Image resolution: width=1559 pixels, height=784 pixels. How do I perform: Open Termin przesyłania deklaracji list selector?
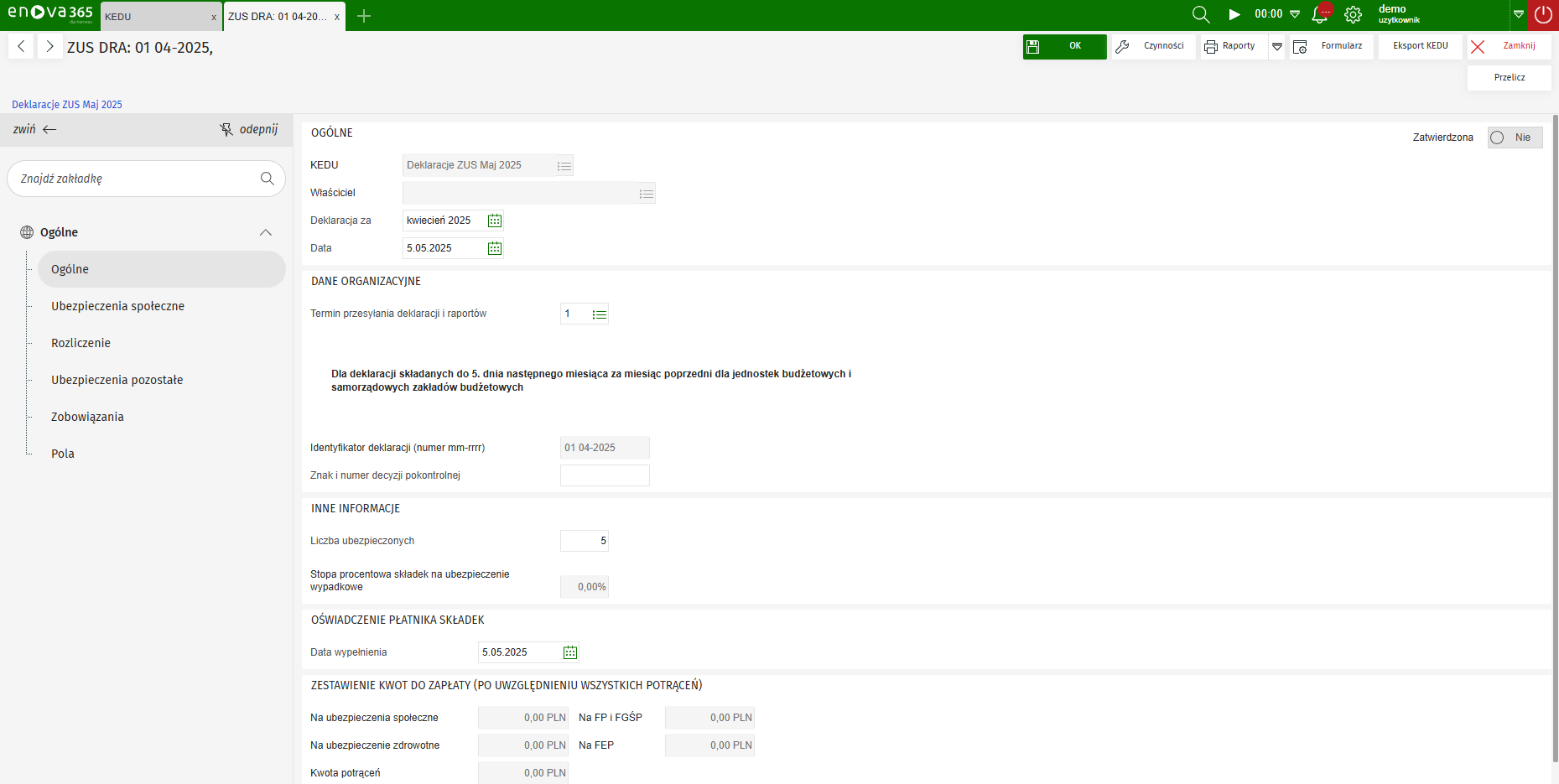tap(599, 314)
